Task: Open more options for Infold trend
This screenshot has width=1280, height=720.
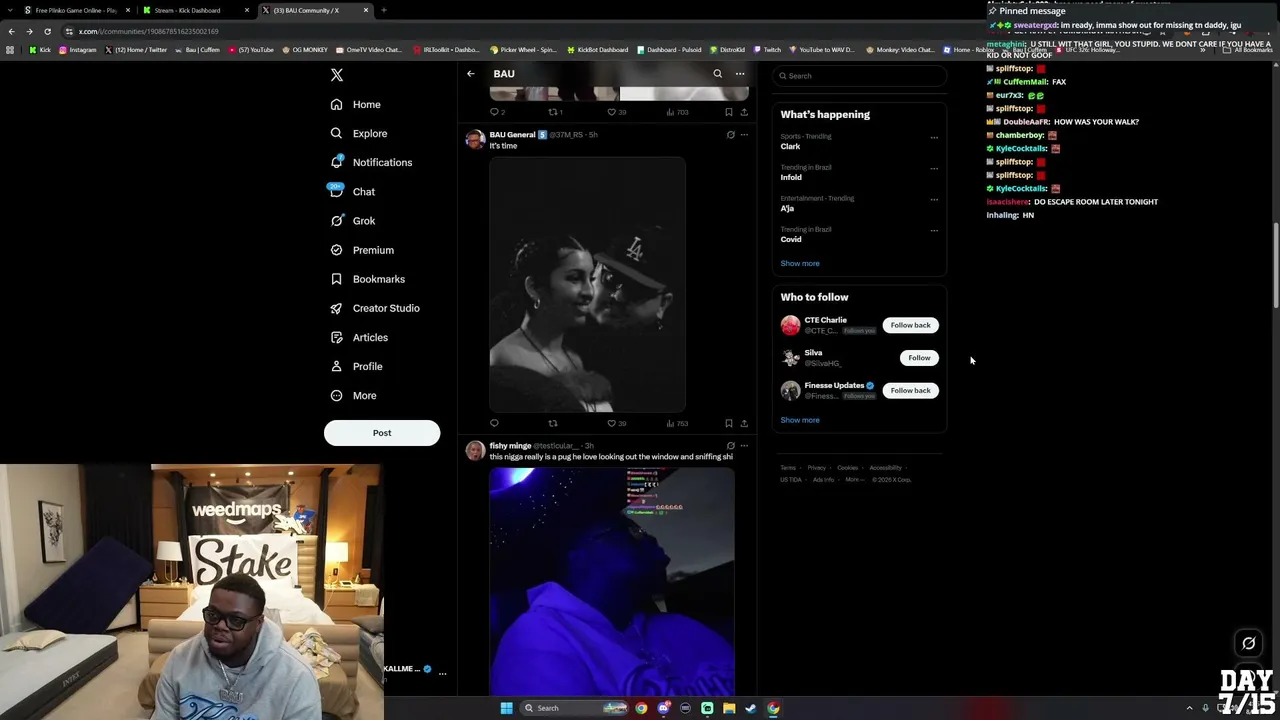Action: tap(934, 169)
